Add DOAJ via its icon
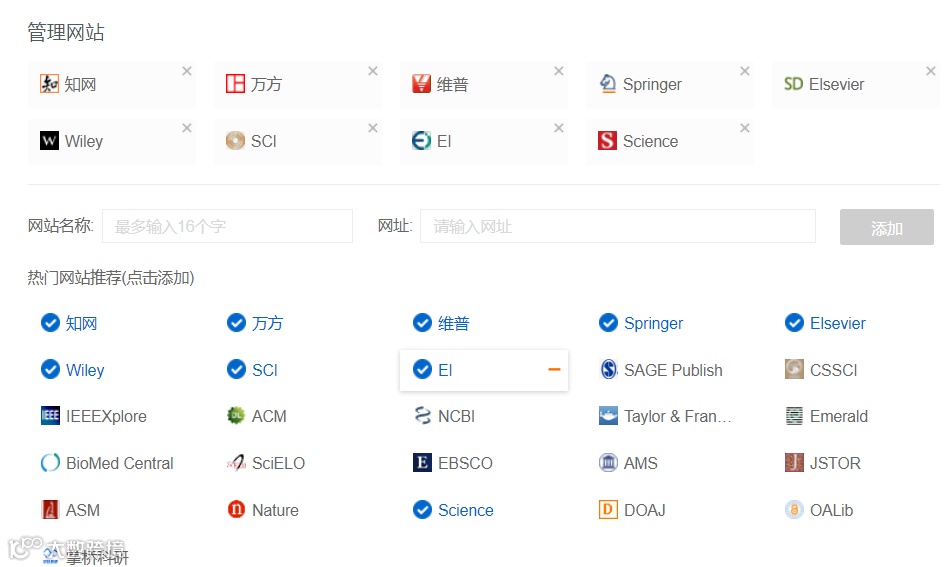The width and height of the screenshot is (952, 567). click(x=608, y=509)
